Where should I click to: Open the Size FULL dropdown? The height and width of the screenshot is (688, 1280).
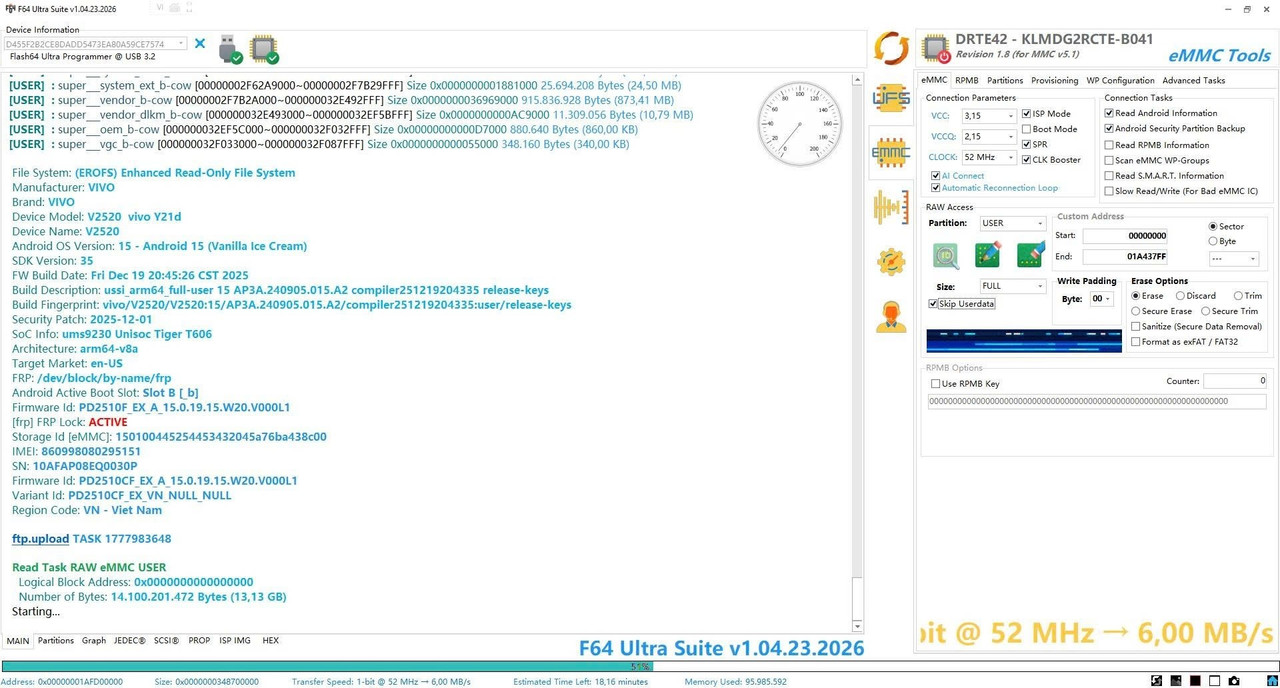1012,286
